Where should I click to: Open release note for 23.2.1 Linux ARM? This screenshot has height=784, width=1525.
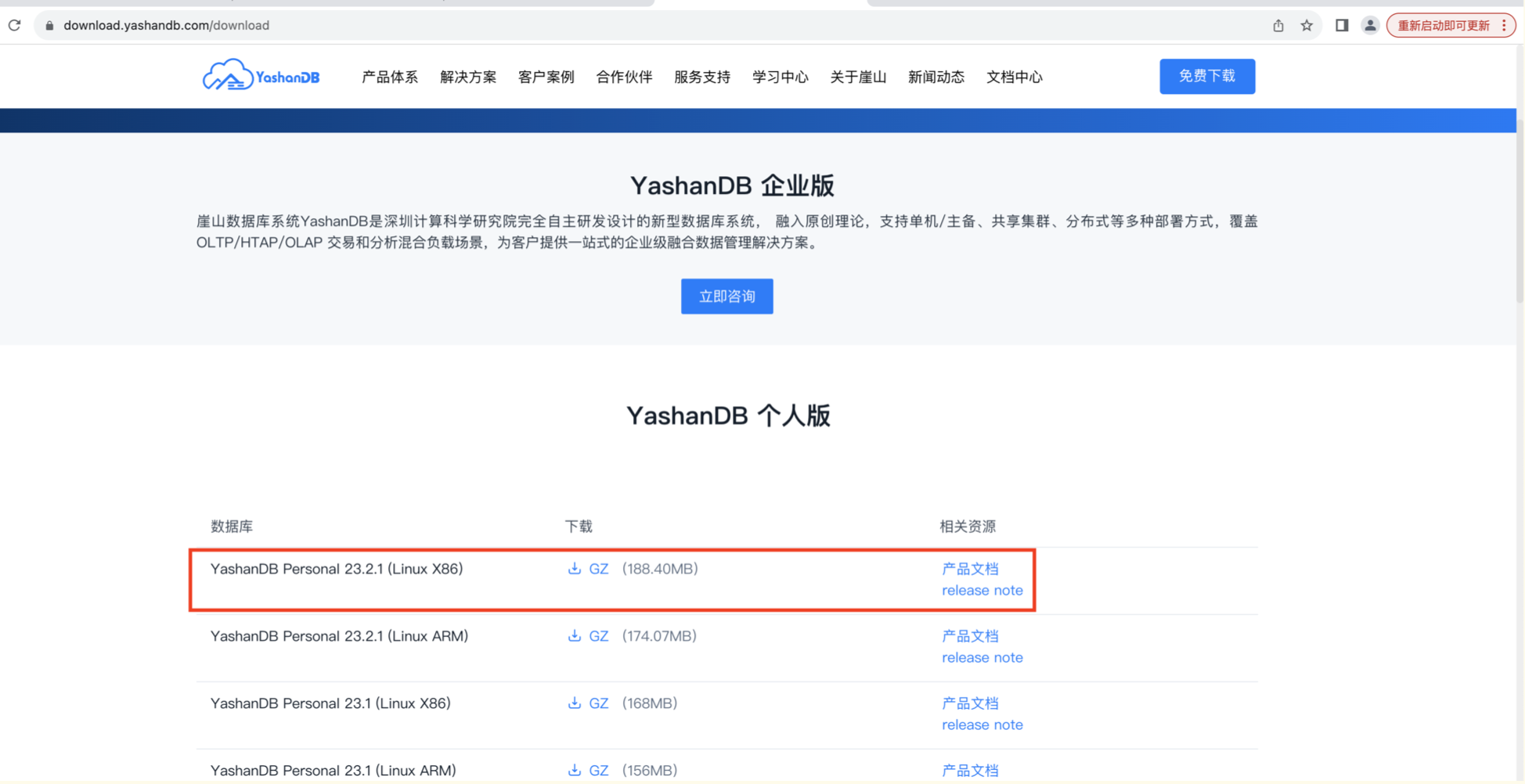coord(982,658)
